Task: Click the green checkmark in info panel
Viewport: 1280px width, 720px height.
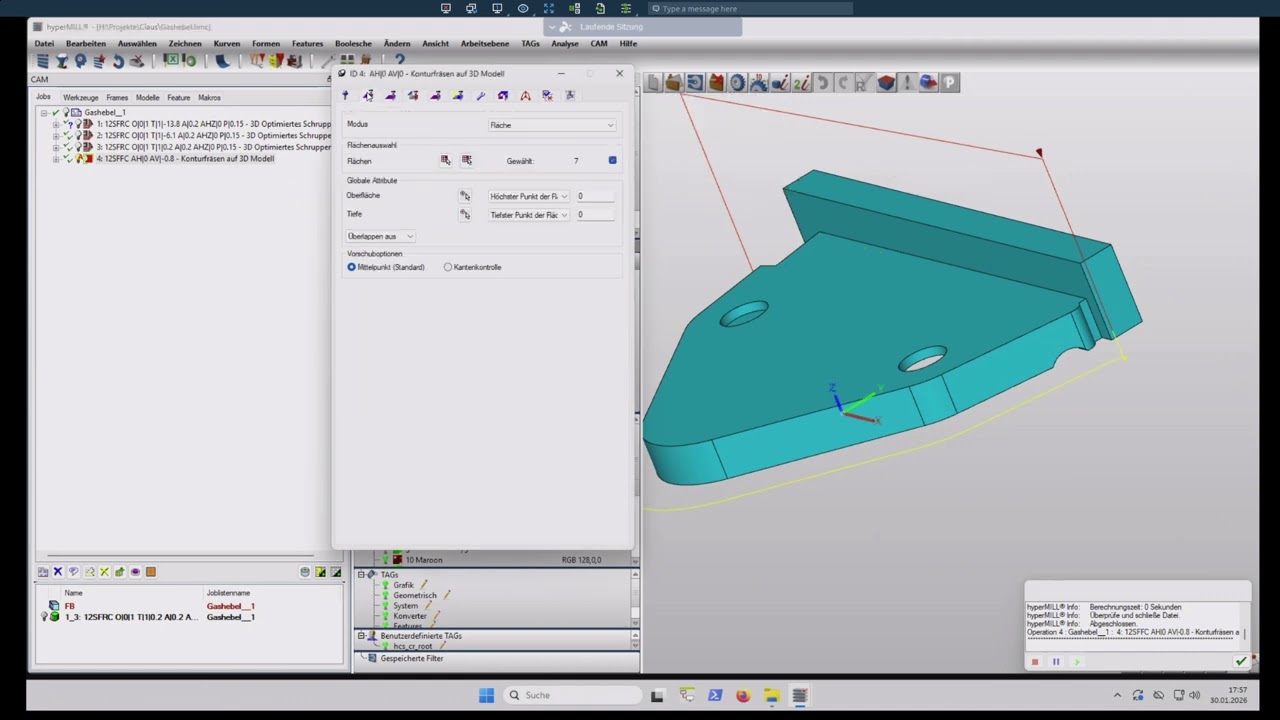Action: tap(1241, 661)
